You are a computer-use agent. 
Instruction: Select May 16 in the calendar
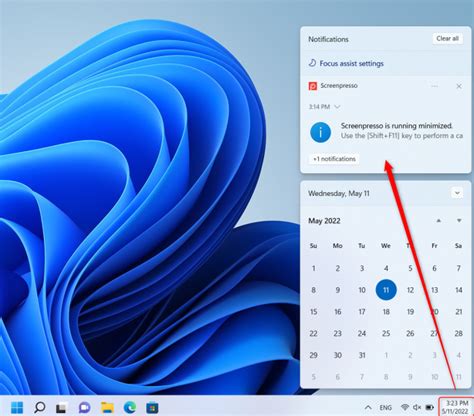(x=338, y=312)
